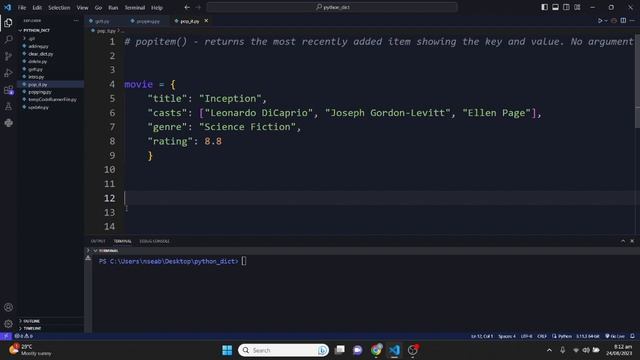
Task: Open intro.py from the explorer
Action: click(x=36, y=77)
